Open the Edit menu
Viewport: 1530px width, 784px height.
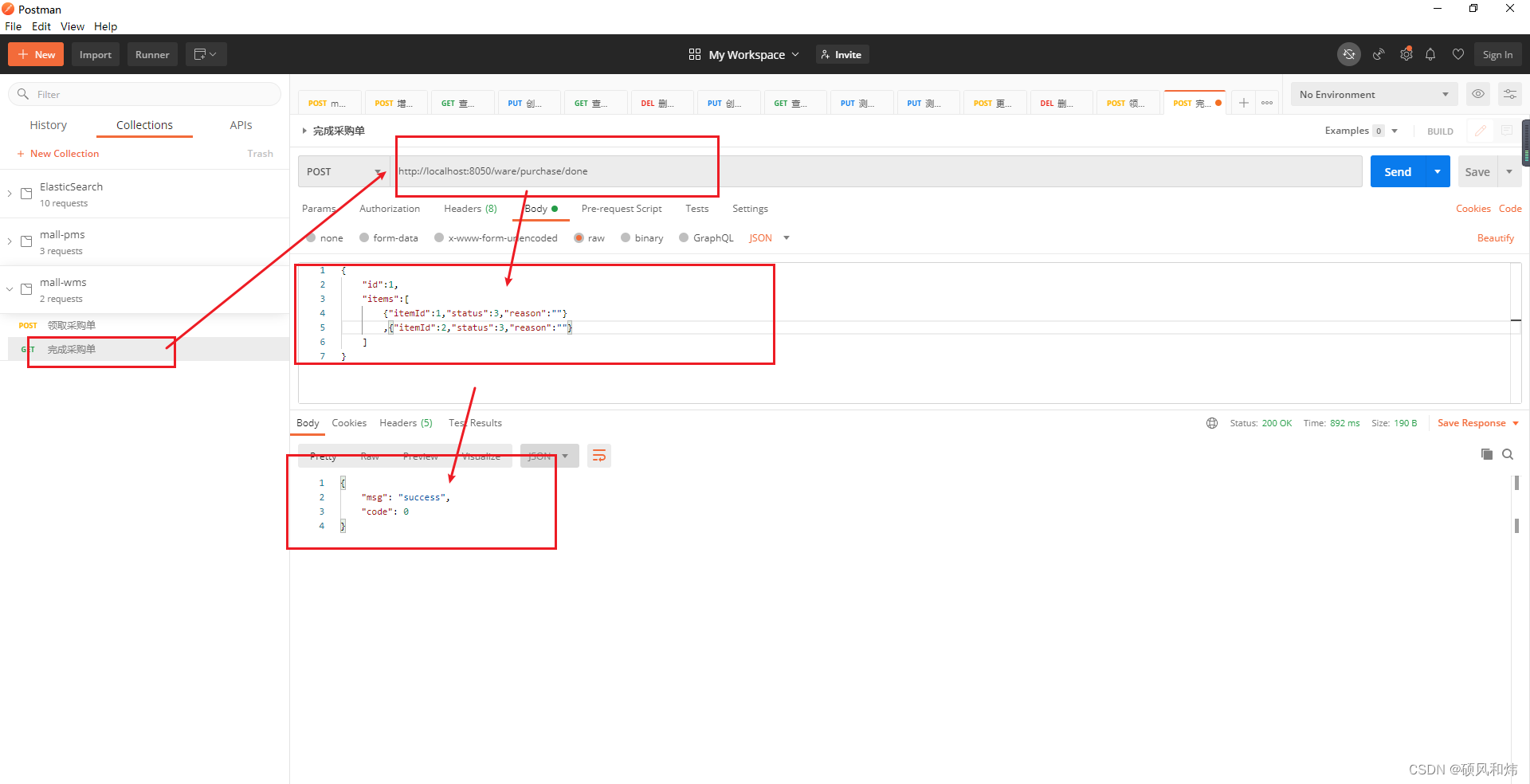pos(41,26)
